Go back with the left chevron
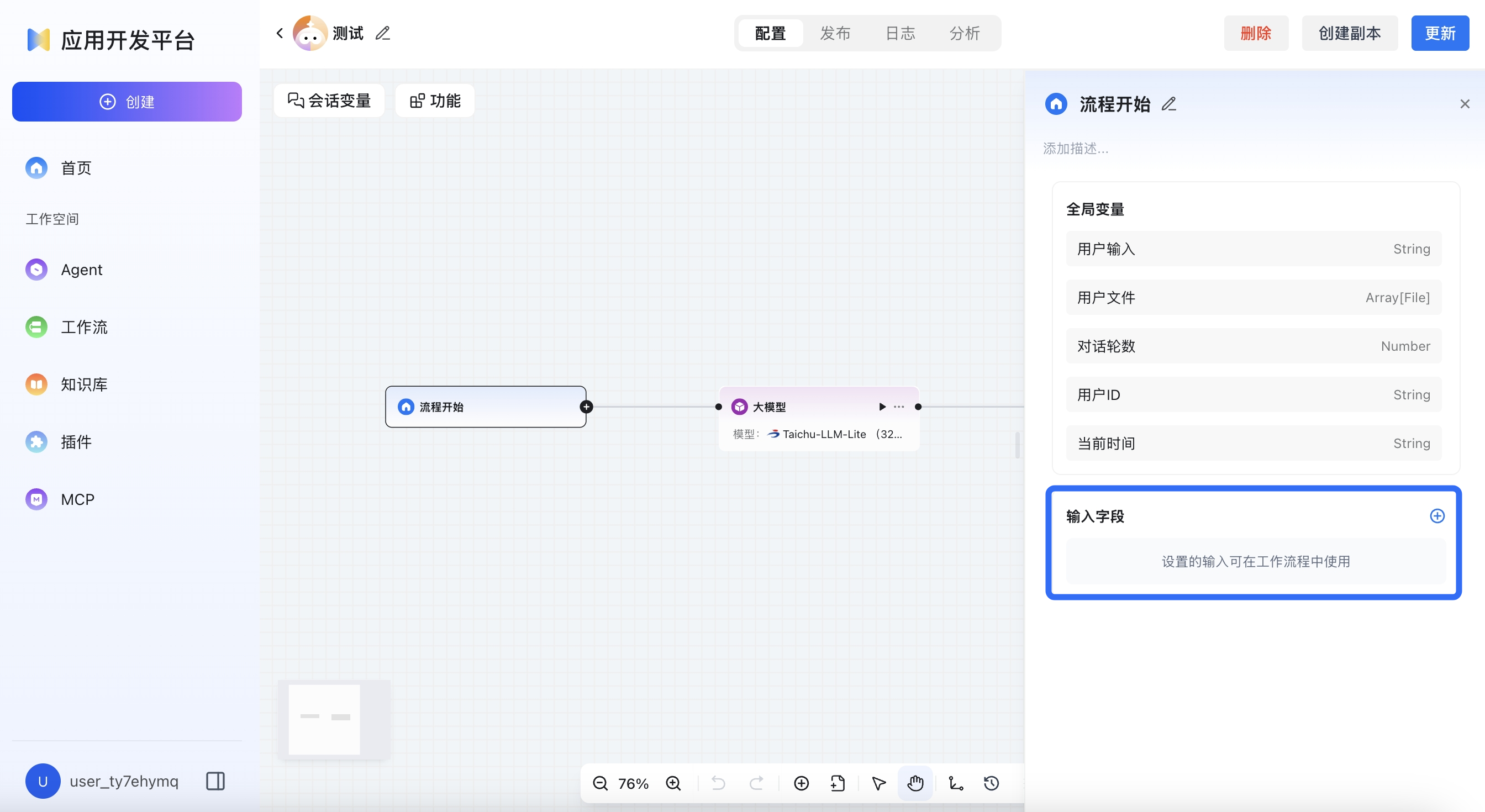This screenshot has width=1485, height=812. click(280, 34)
